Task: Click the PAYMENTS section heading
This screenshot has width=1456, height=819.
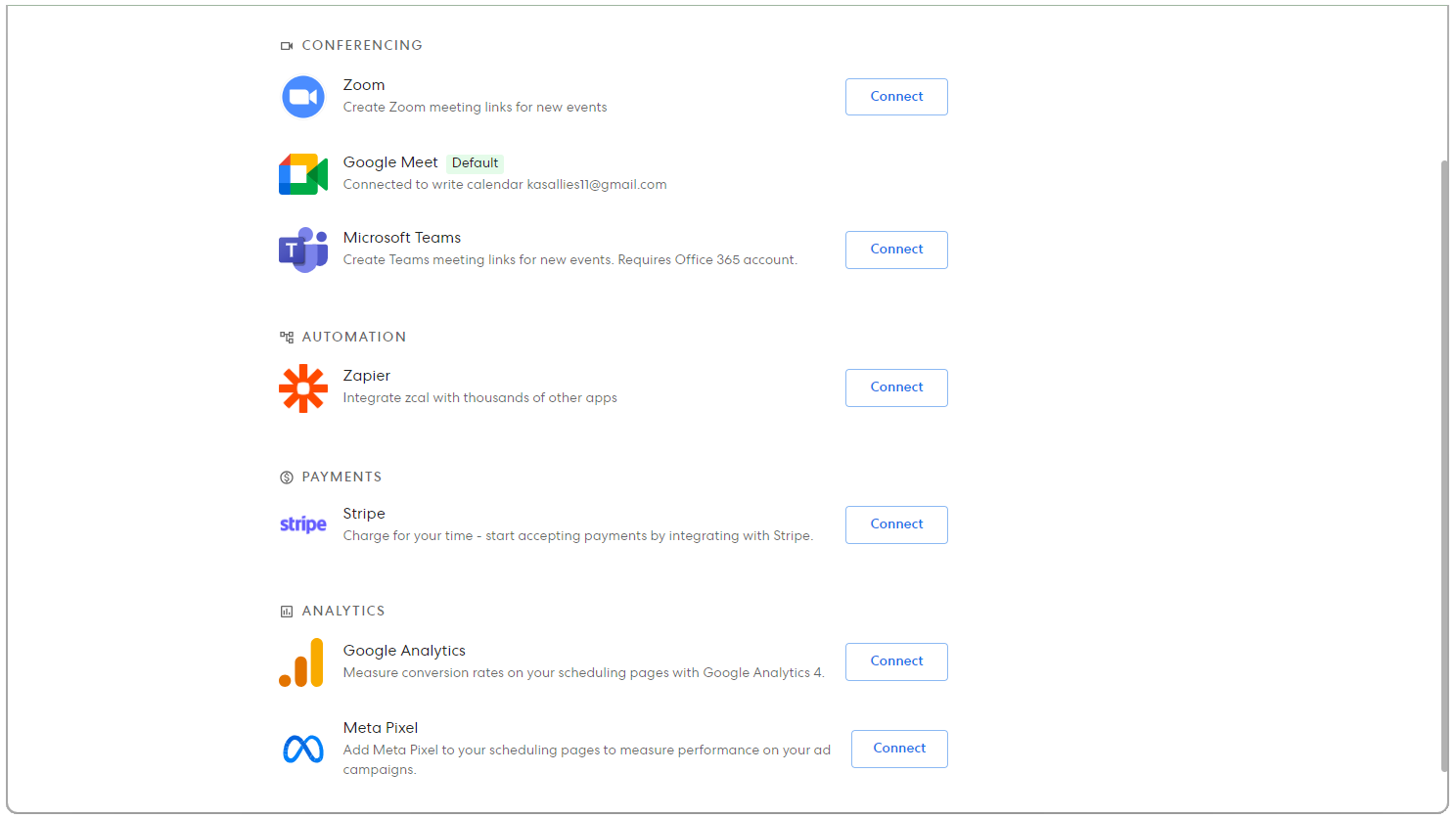Action: pos(341,478)
